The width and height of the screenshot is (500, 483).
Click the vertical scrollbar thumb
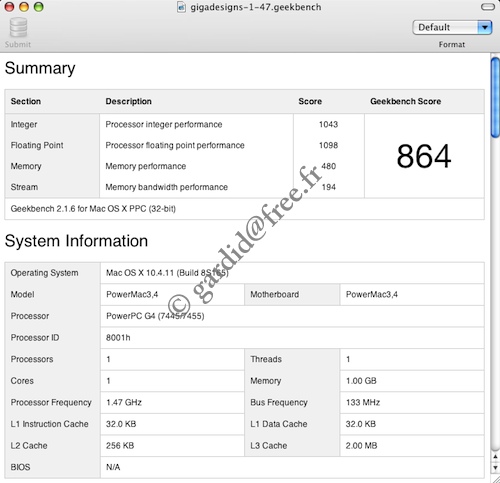(495, 97)
